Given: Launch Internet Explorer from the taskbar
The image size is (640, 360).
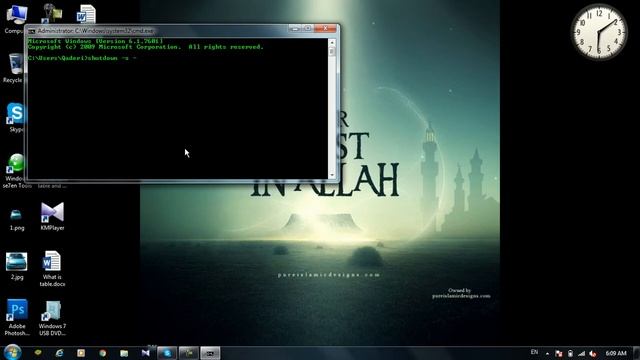Looking at the screenshot, I should pyautogui.click(x=60, y=353).
